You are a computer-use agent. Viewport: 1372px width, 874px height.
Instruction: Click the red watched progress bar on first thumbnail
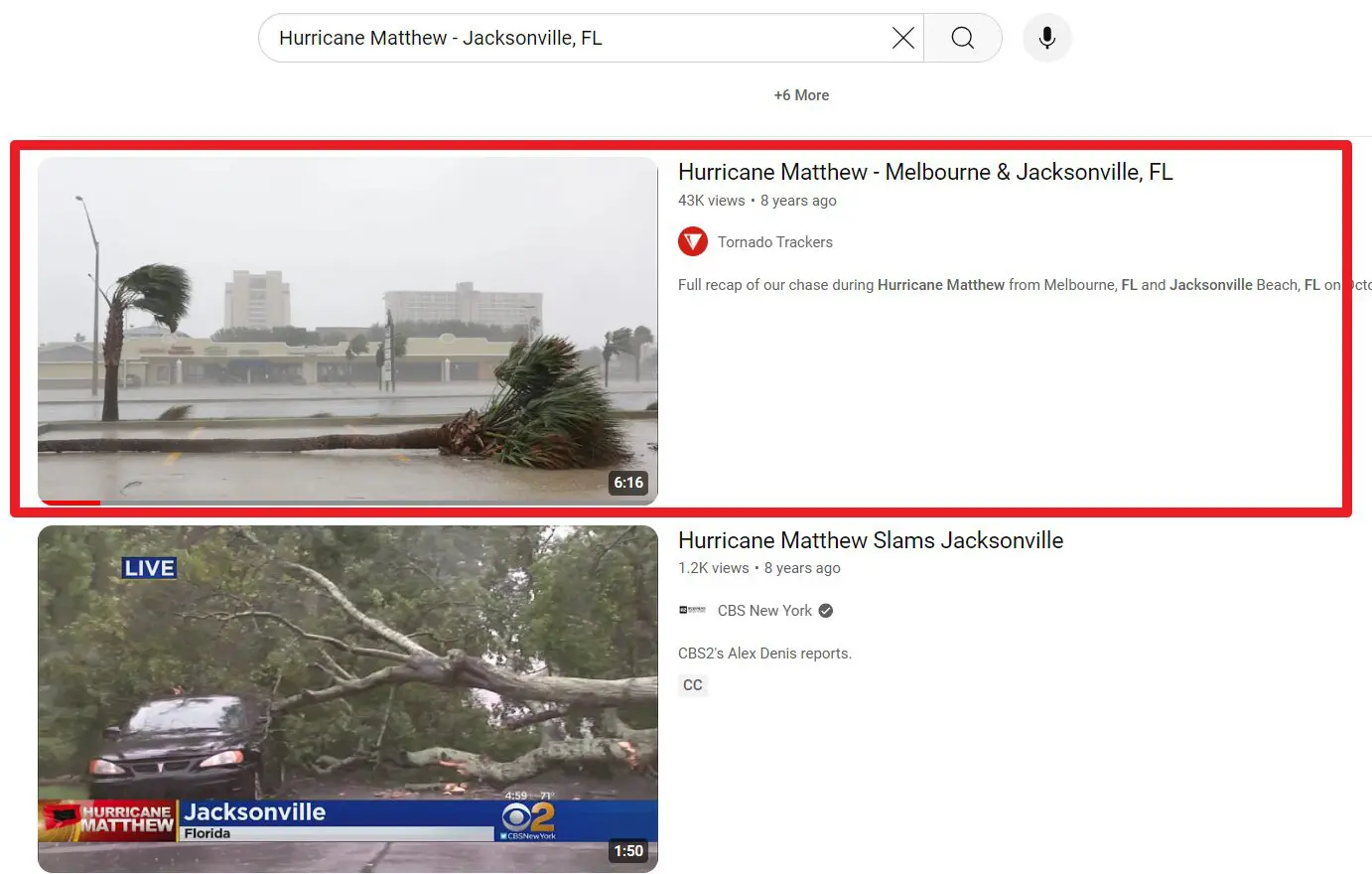tap(69, 503)
